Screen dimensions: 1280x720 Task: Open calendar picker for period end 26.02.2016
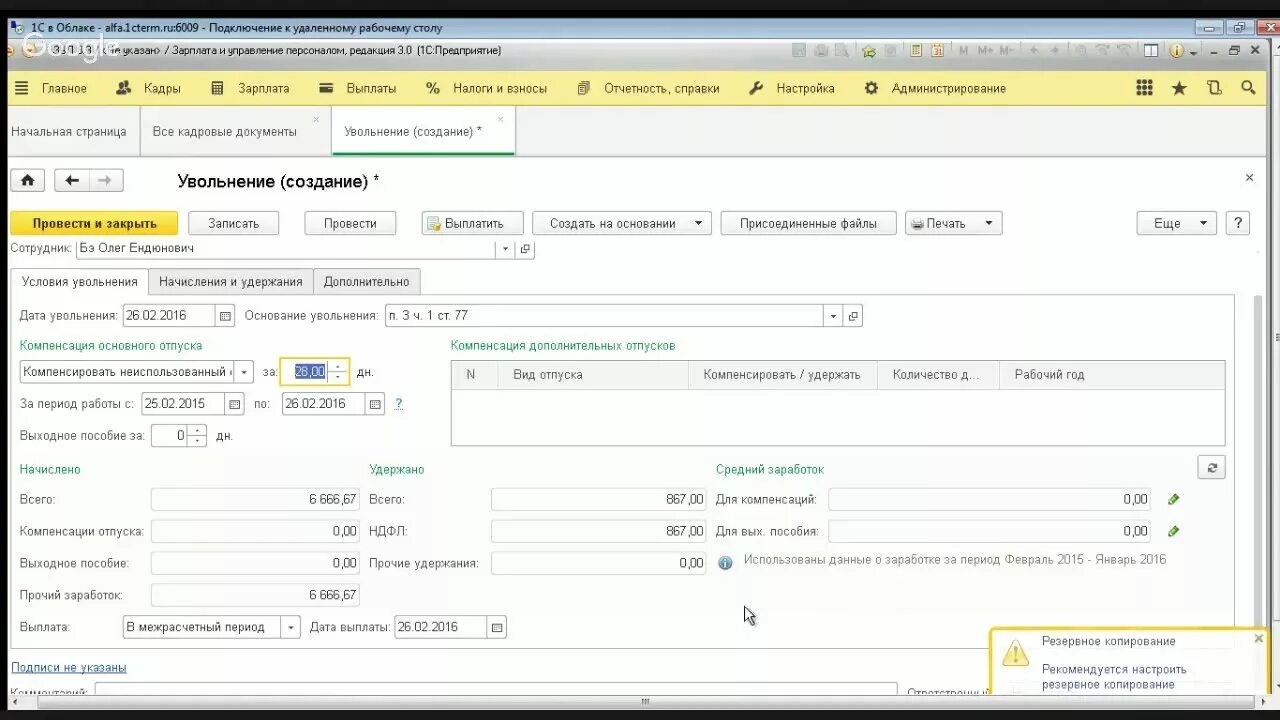click(x=375, y=404)
